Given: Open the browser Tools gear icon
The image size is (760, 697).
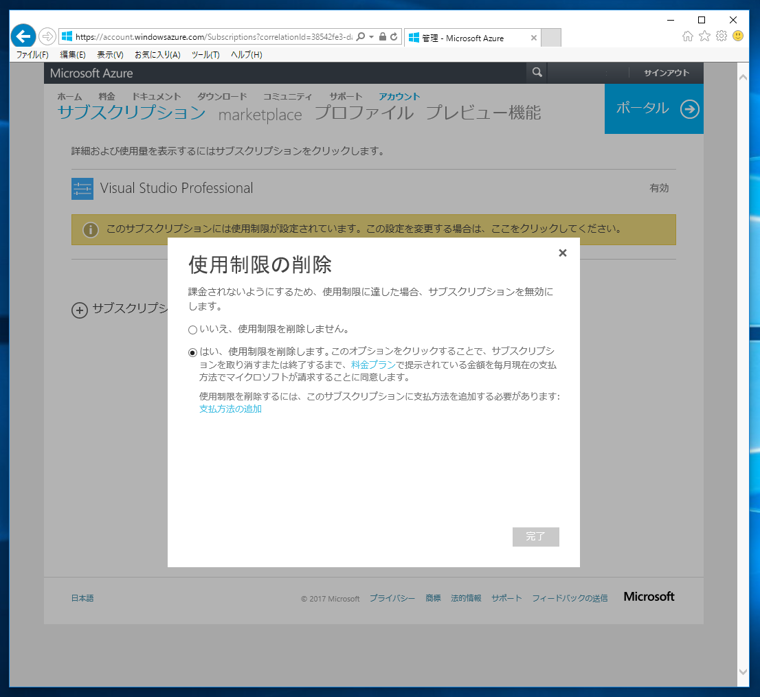Looking at the screenshot, I should [x=721, y=36].
